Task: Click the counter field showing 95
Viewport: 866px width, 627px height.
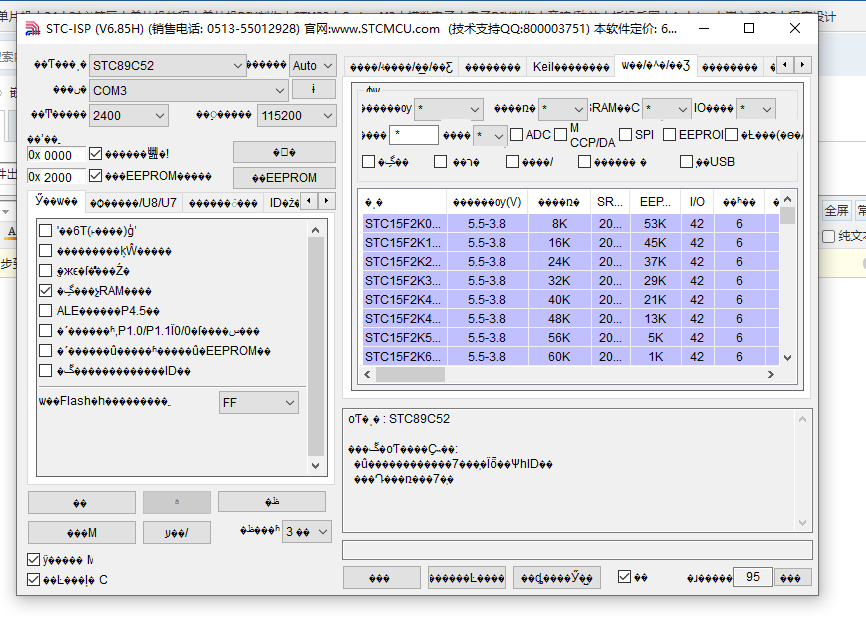Action: [753, 577]
